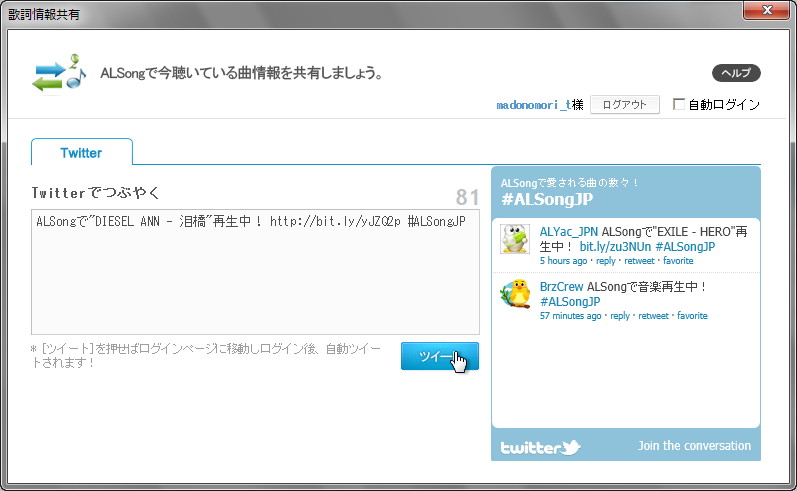Enable the 自動ログイン checkbox

click(x=679, y=104)
